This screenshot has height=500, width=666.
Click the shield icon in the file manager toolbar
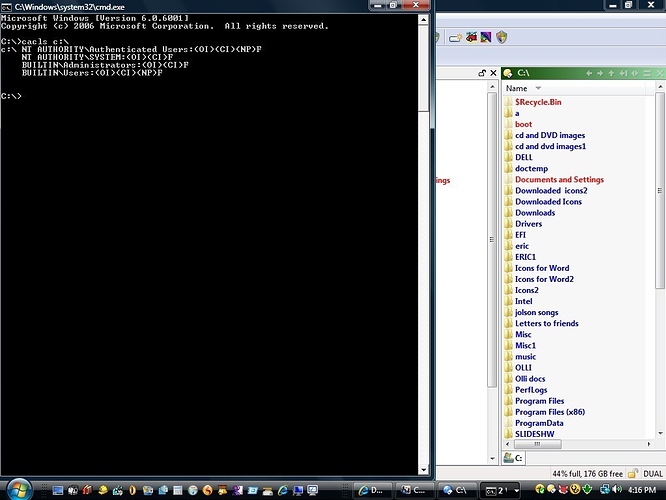(x=502, y=37)
